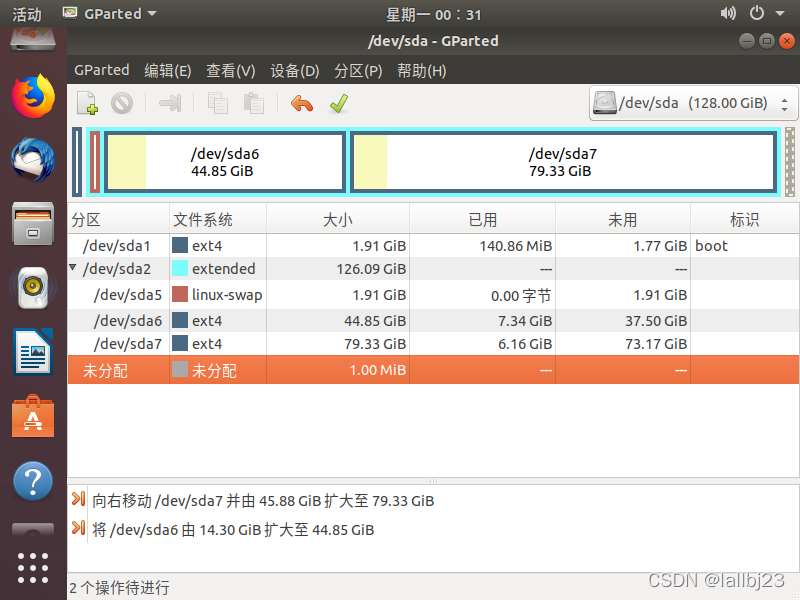
Task: Select the 未分配 unallocated row
Action: 433,370
